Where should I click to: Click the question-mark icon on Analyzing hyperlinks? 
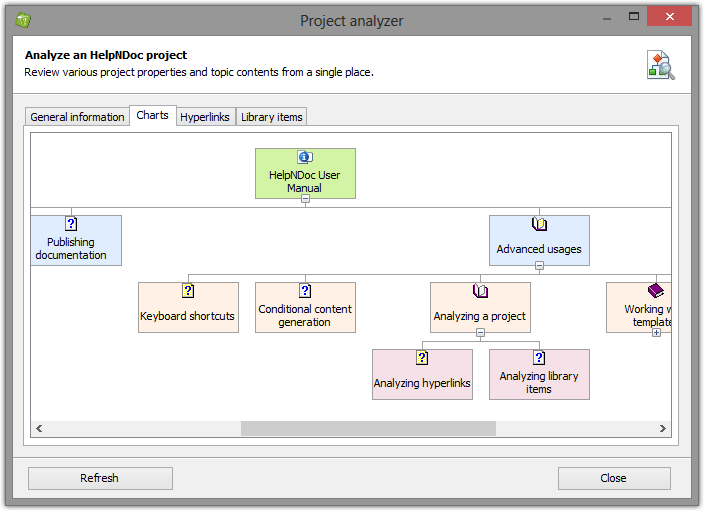(422, 357)
